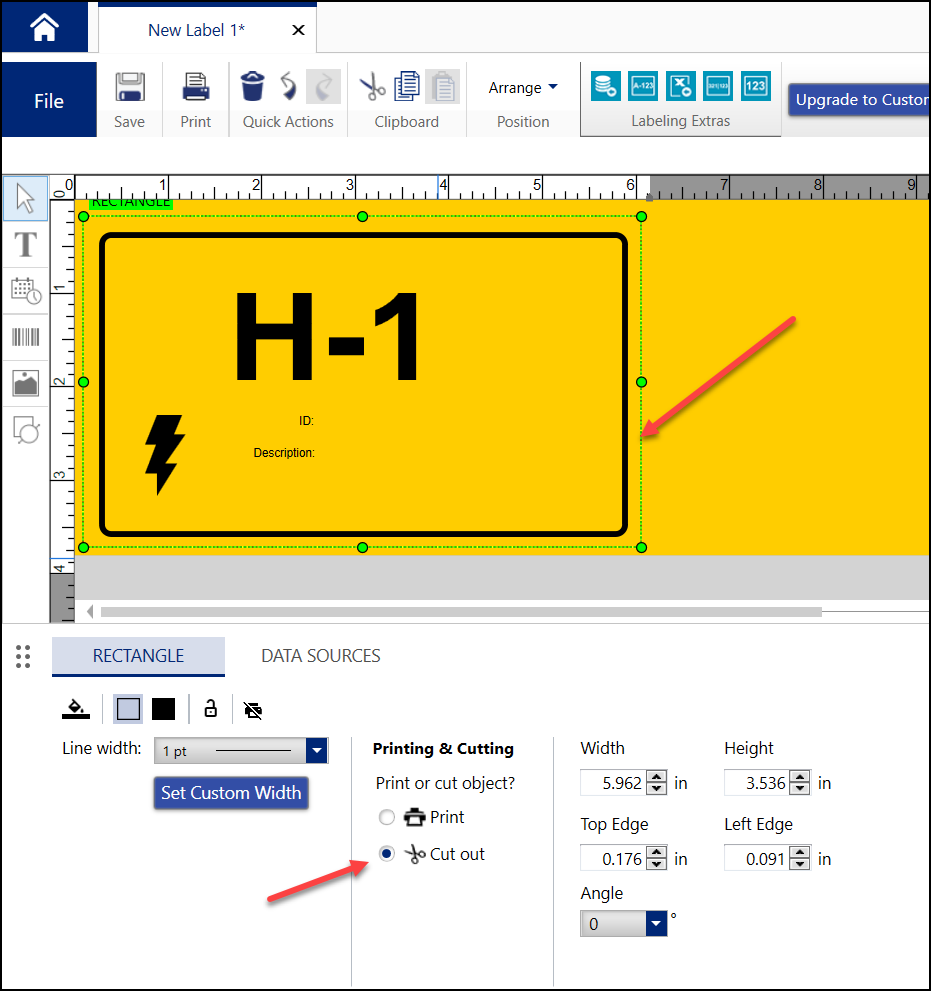Select the Shape tool in the sidebar

pyautogui.click(x=25, y=430)
